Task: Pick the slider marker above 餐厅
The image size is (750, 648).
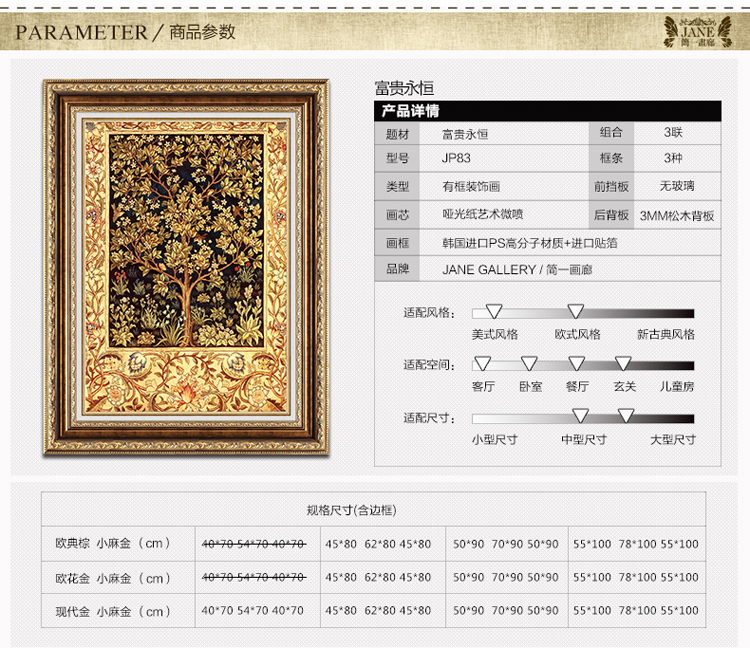Action: coord(576,363)
